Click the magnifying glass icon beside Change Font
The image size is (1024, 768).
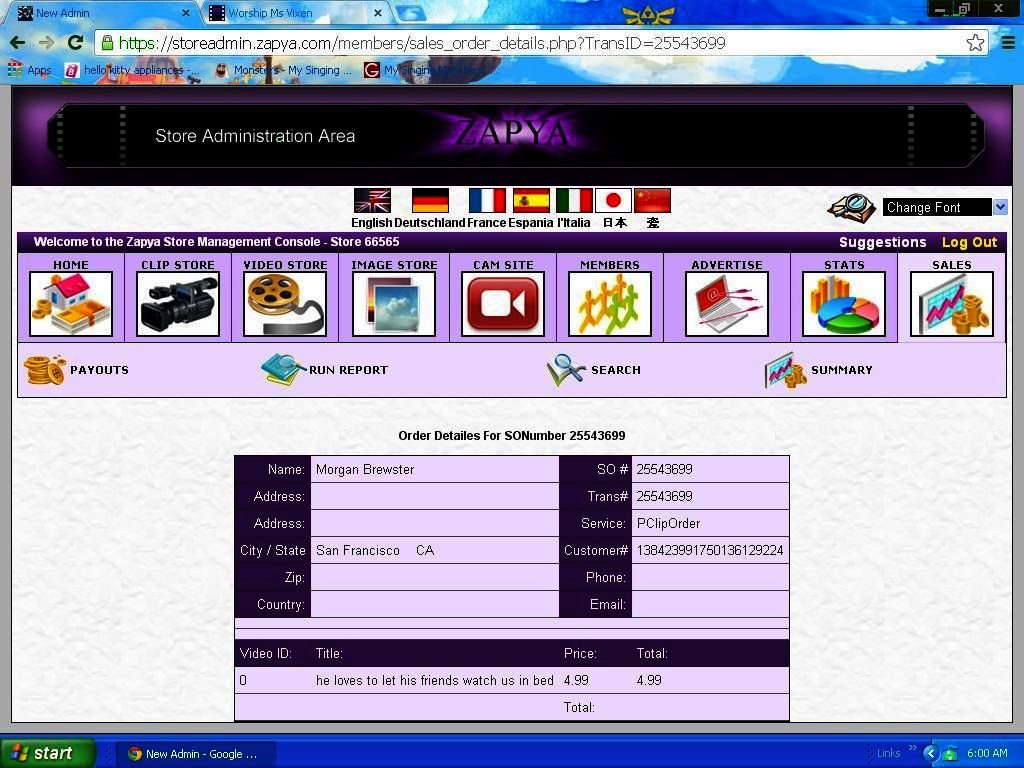(852, 208)
